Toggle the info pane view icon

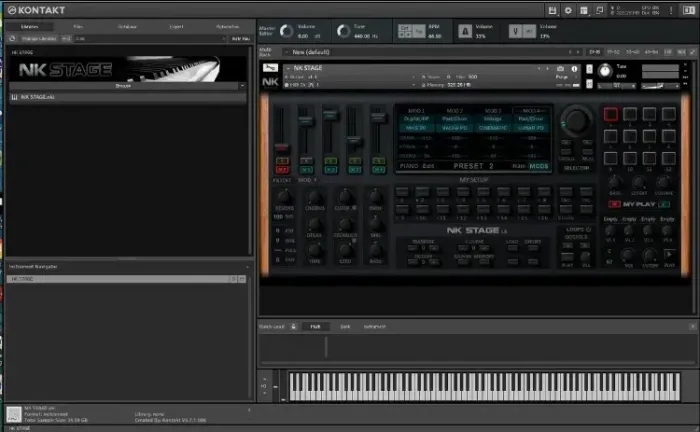click(x=689, y=10)
